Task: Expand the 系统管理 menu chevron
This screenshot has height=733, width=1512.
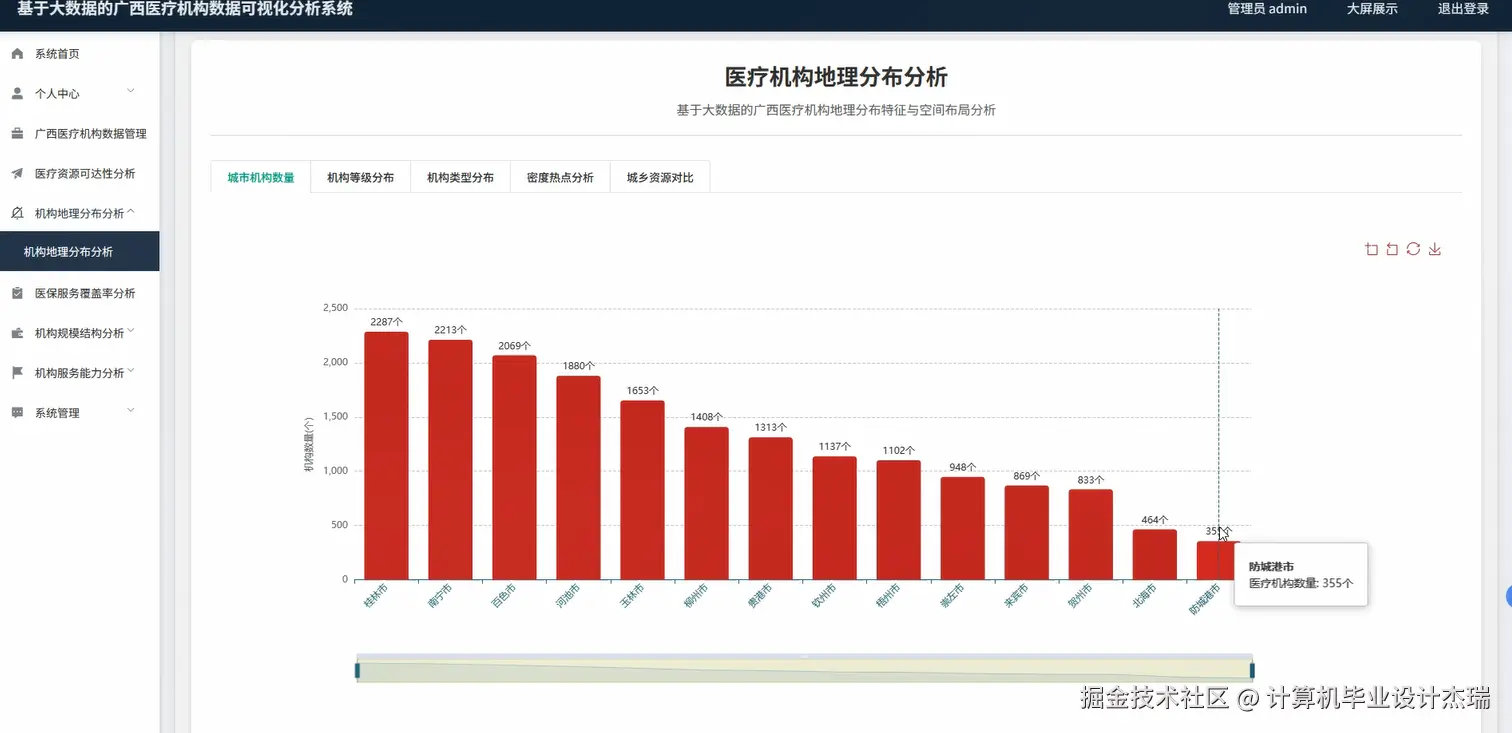Action: pyautogui.click(x=131, y=411)
